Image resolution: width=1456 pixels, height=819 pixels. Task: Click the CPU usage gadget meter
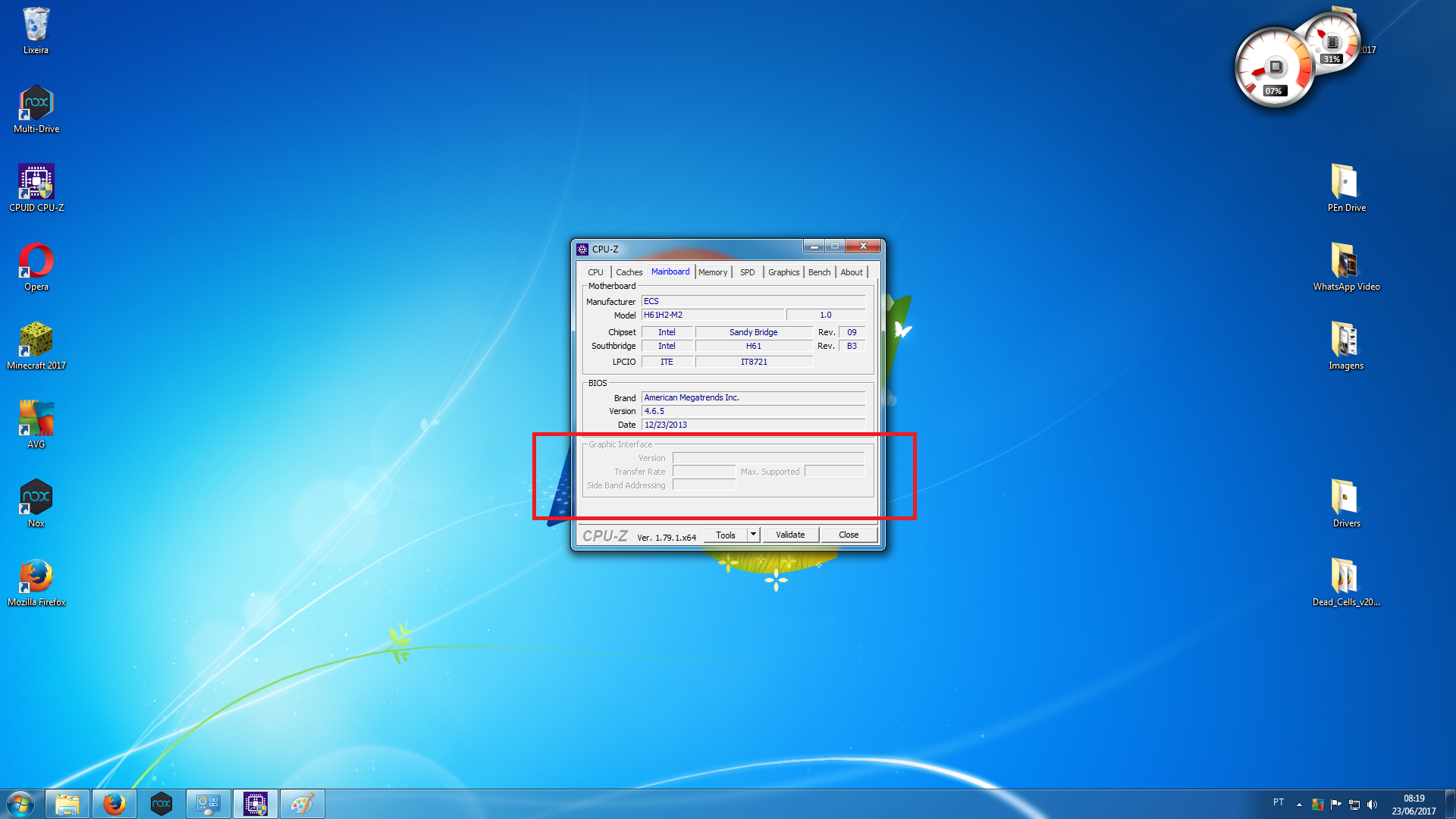[x=1276, y=67]
